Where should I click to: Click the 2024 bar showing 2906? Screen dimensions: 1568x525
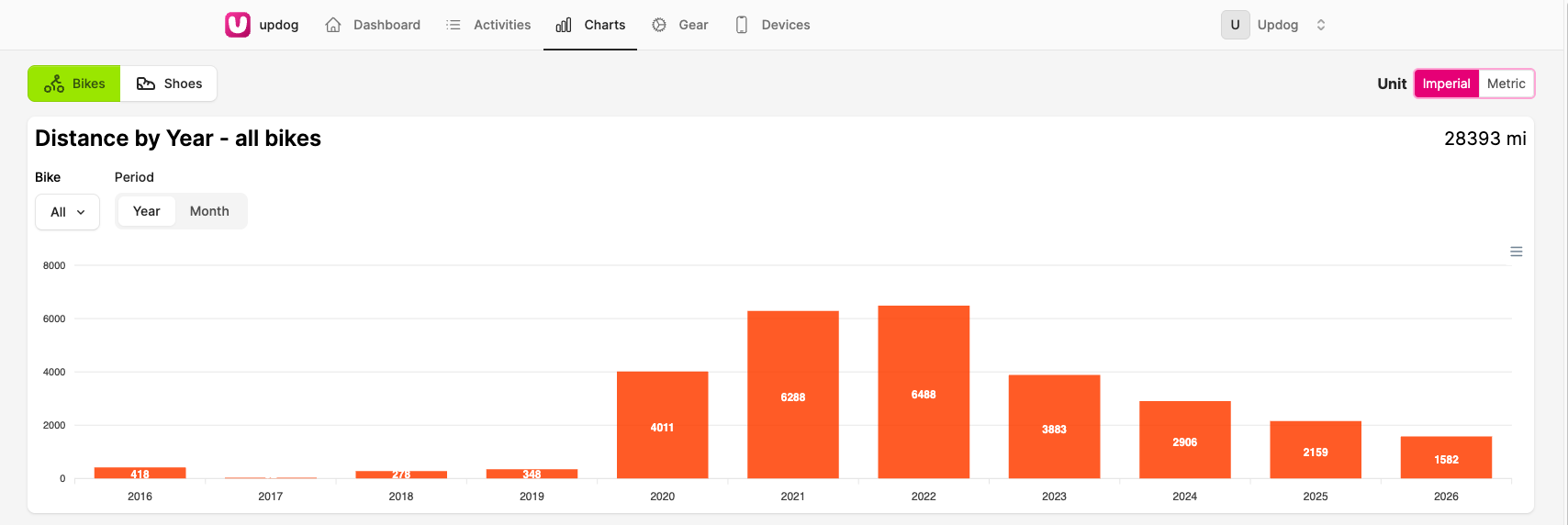point(1185,440)
